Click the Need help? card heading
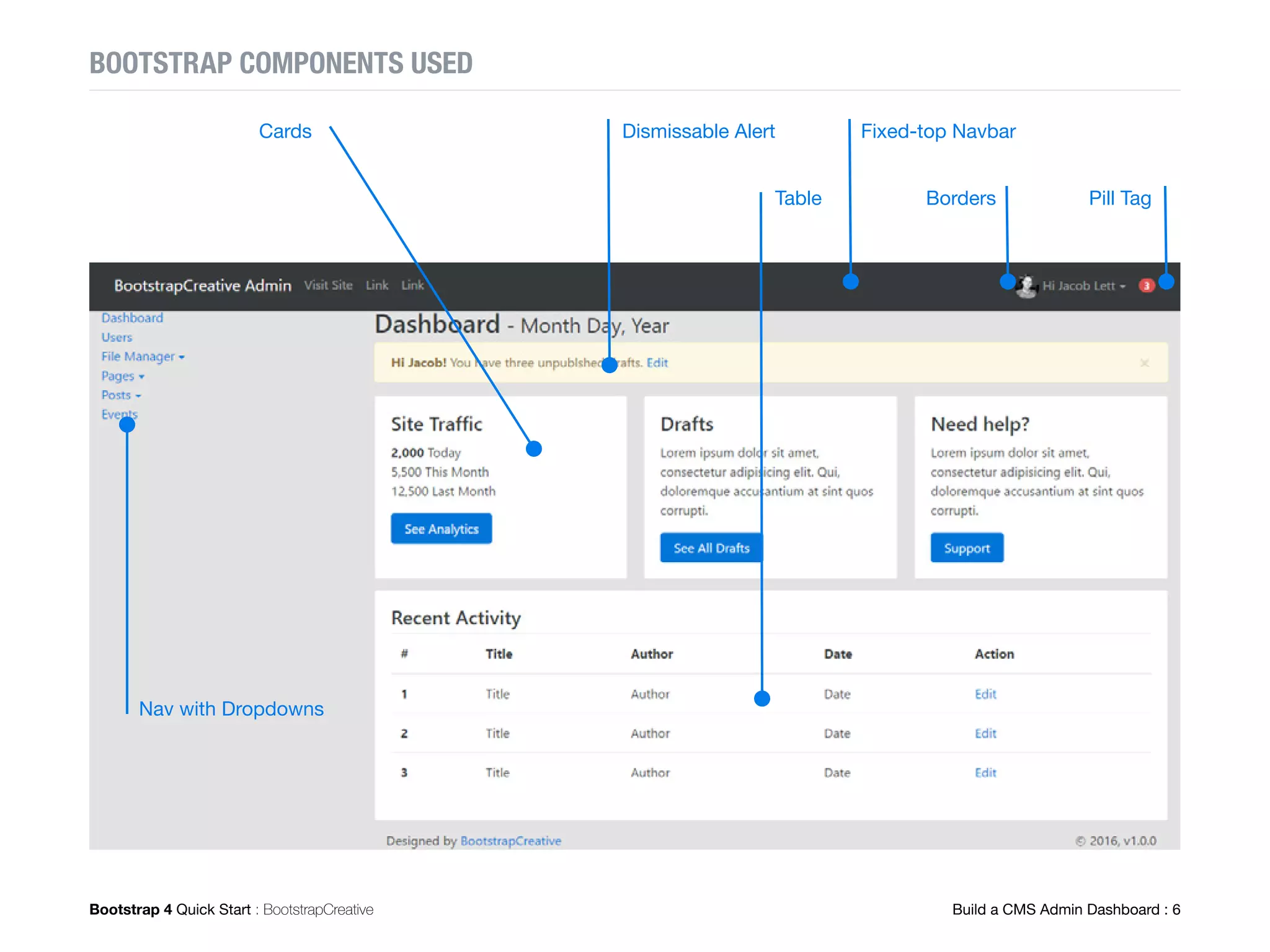Image resolution: width=1270 pixels, height=952 pixels. click(x=980, y=424)
